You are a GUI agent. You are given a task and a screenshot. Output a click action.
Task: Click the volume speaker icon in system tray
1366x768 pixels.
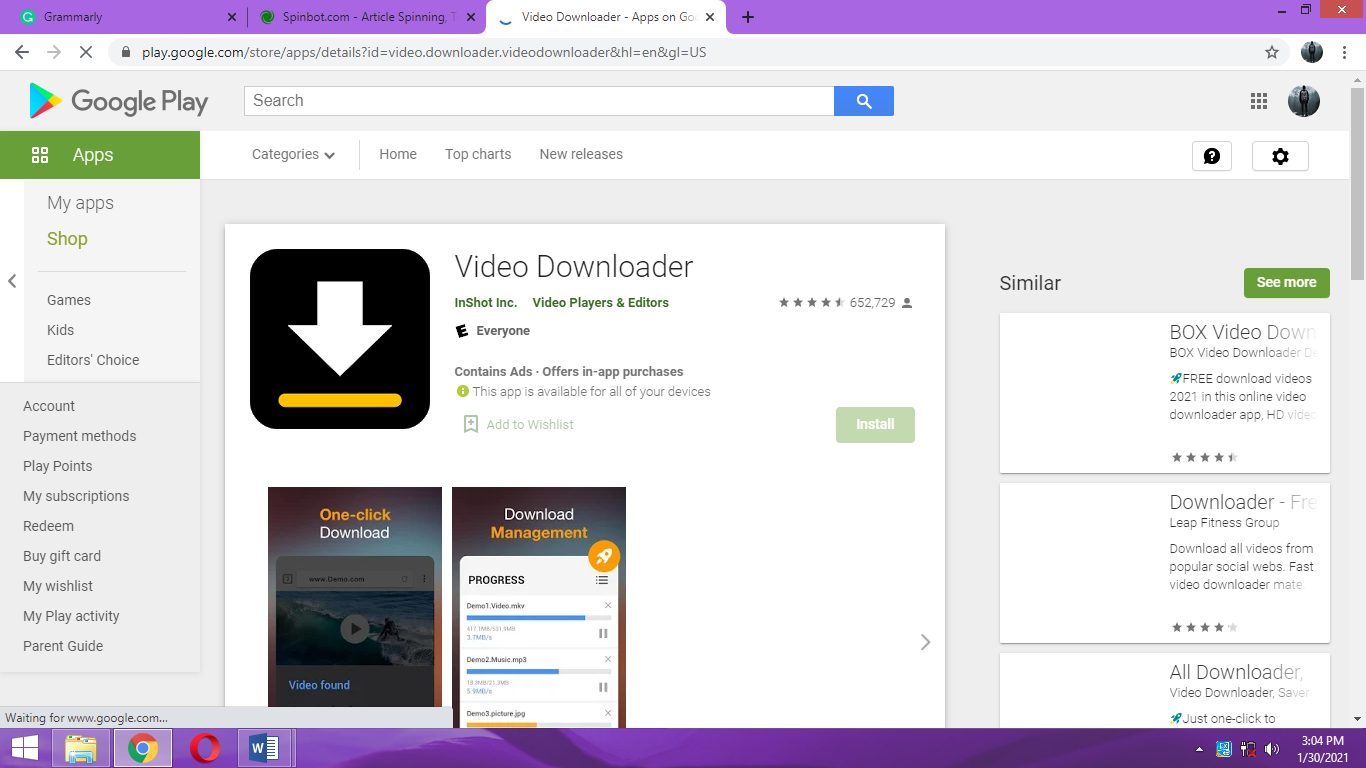(x=1272, y=749)
